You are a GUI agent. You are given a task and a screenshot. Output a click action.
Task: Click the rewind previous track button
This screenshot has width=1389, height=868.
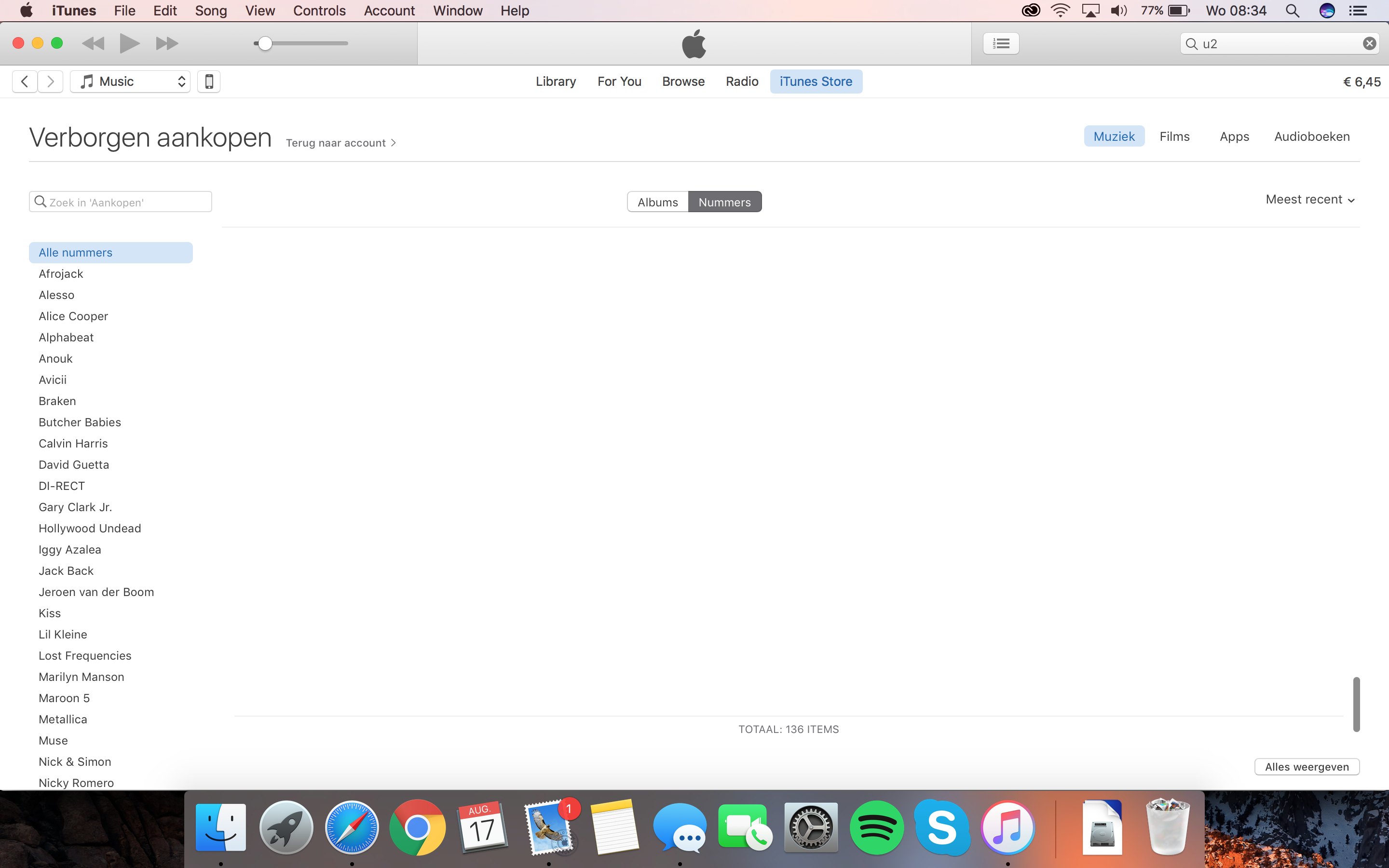(94, 43)
